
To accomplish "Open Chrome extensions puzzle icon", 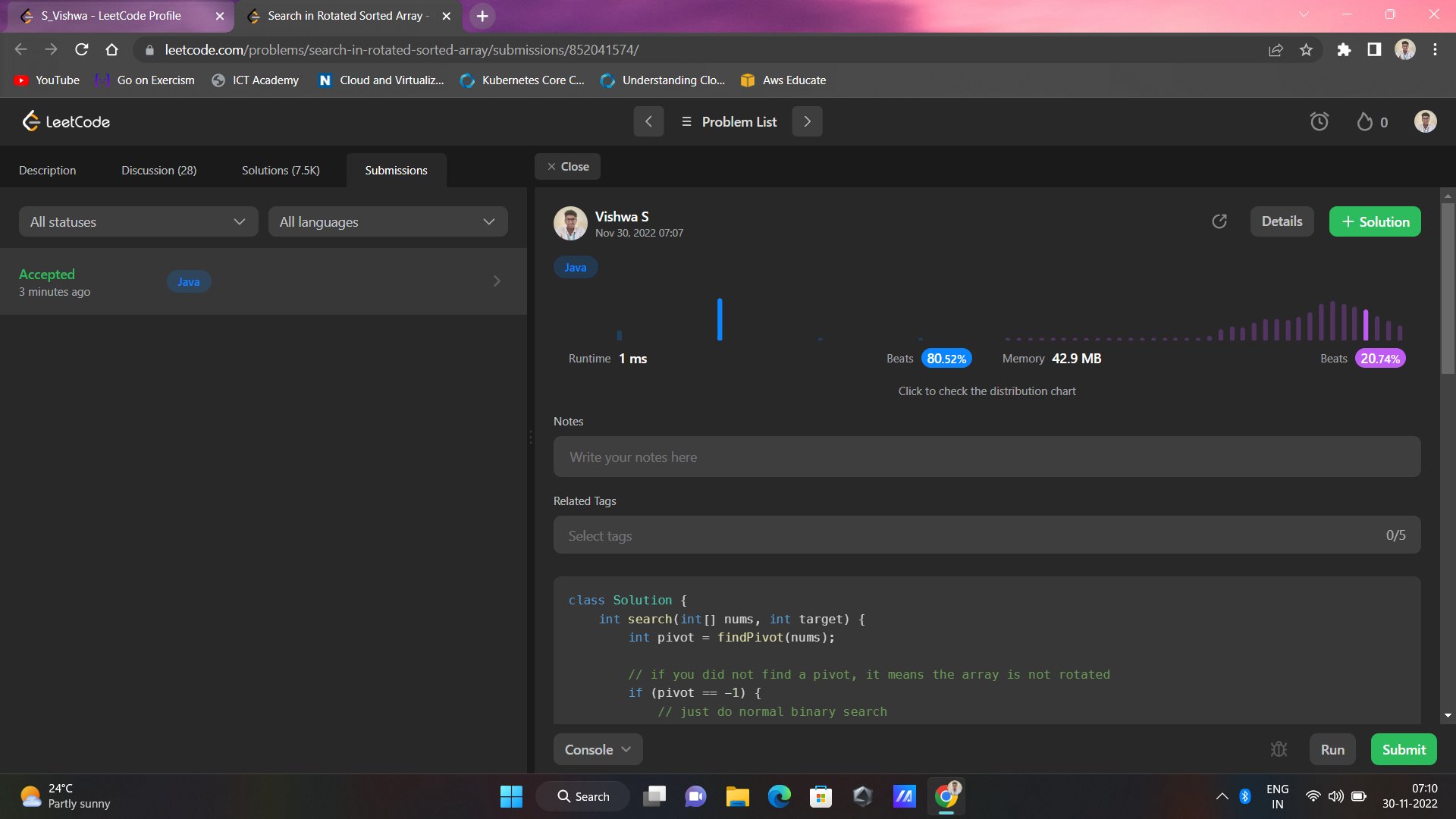I will pos(1344,50).
